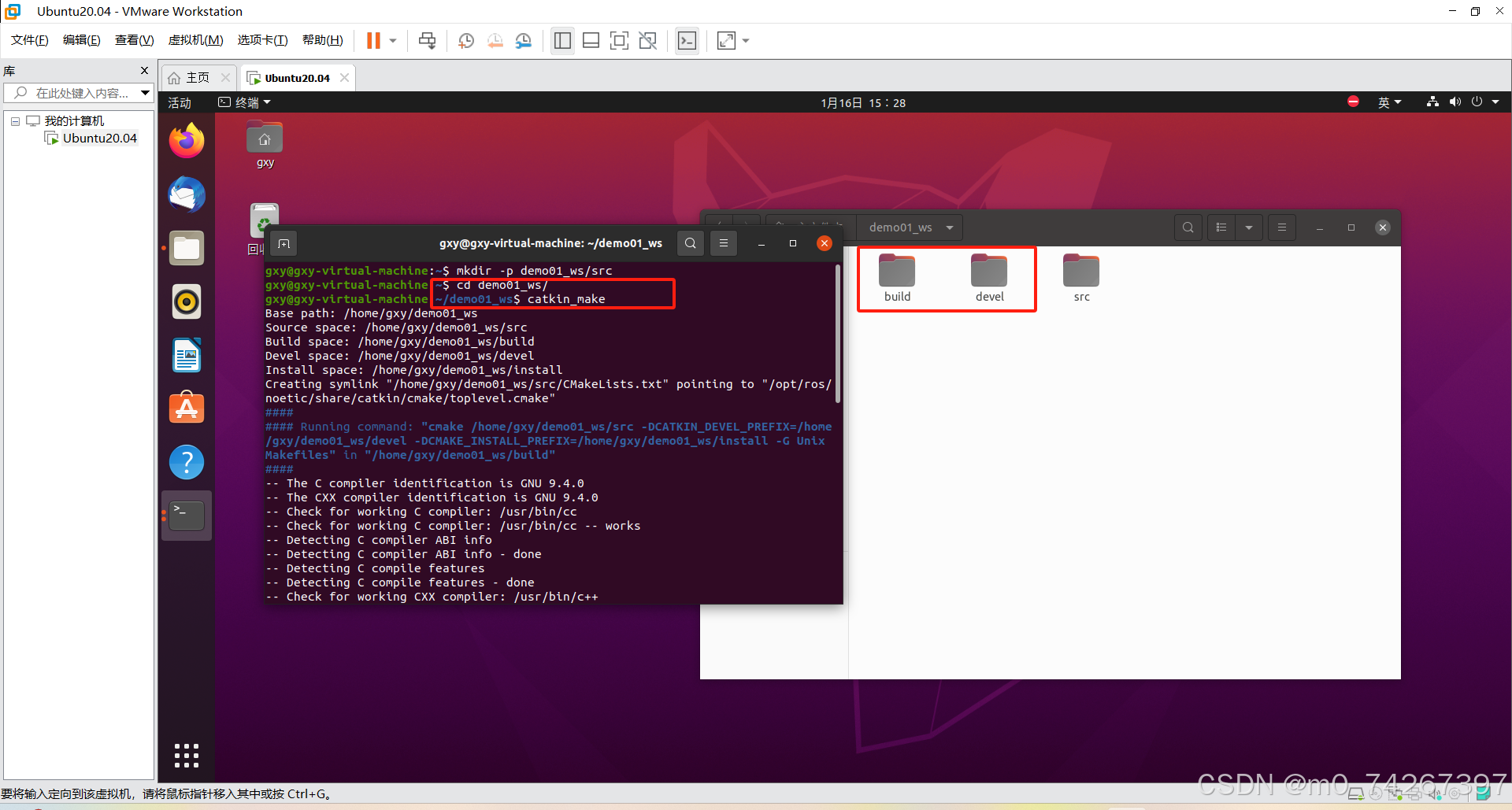This screenshot has width=1512, height=810.
Task: Revert the VM to its snapshot
Action: (x=495, y=40)
